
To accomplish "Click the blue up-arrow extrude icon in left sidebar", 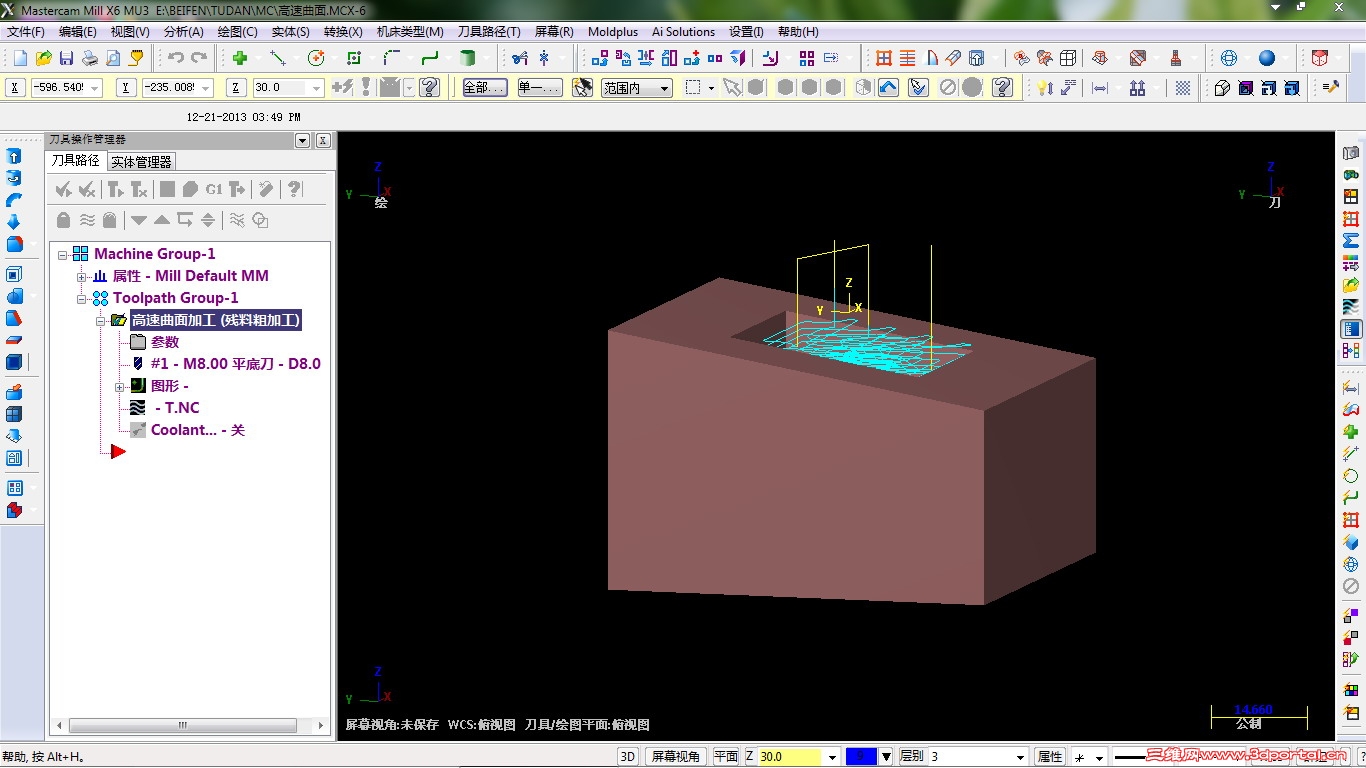I will 14,156.
